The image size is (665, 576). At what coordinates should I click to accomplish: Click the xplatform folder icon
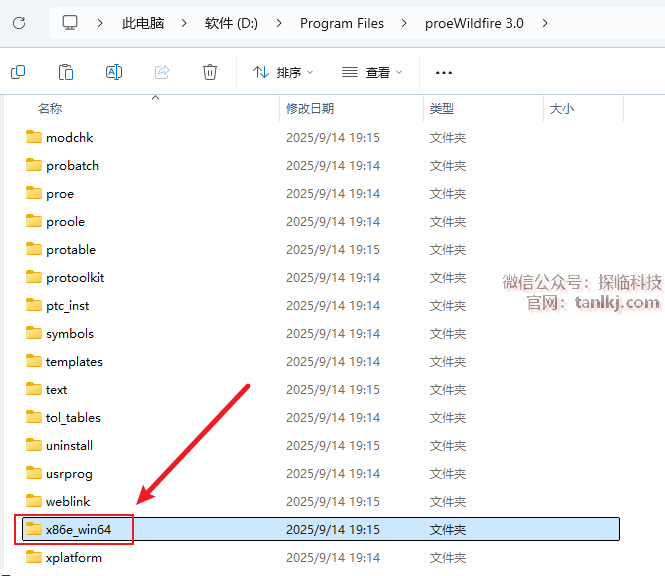click(34, 557)
